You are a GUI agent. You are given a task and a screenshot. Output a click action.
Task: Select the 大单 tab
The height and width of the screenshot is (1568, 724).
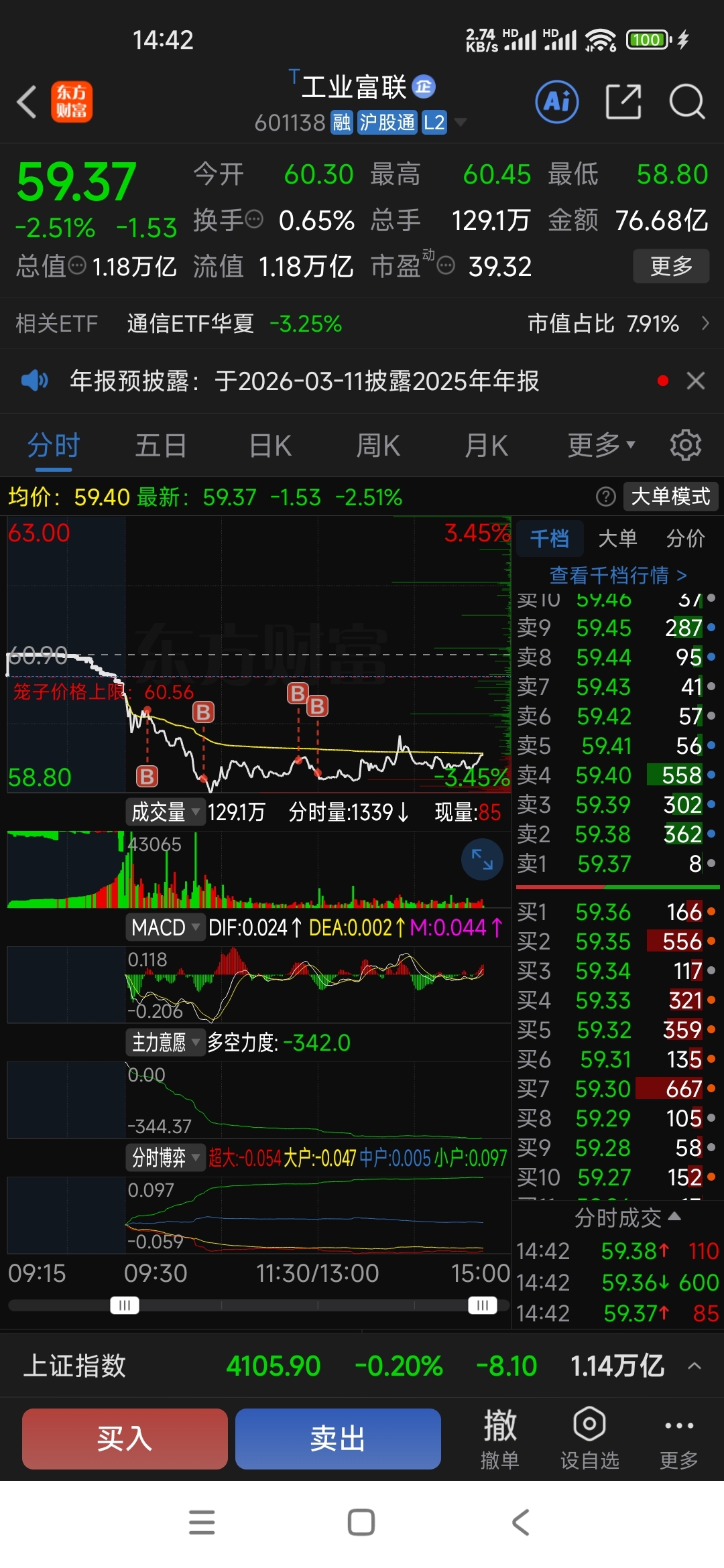click(x=617, y=538)
